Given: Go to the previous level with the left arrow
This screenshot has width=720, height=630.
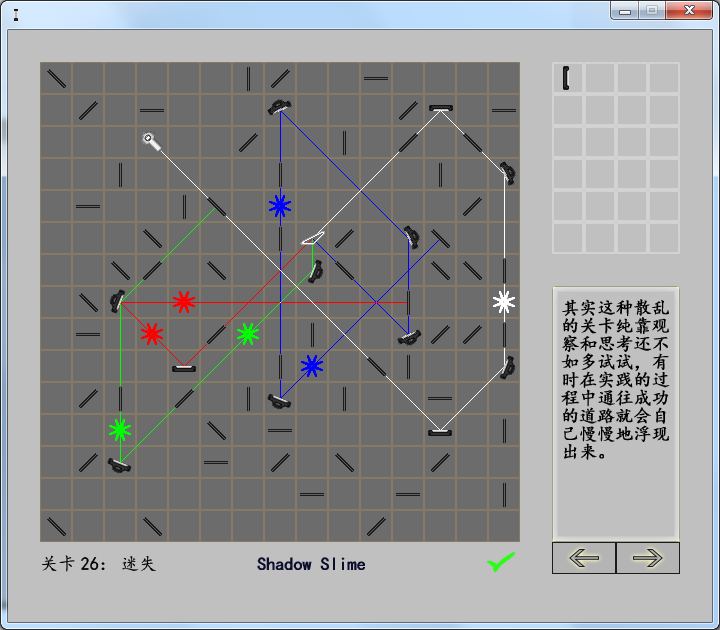Looking at the screenshot, I should (x=584, y=558).
